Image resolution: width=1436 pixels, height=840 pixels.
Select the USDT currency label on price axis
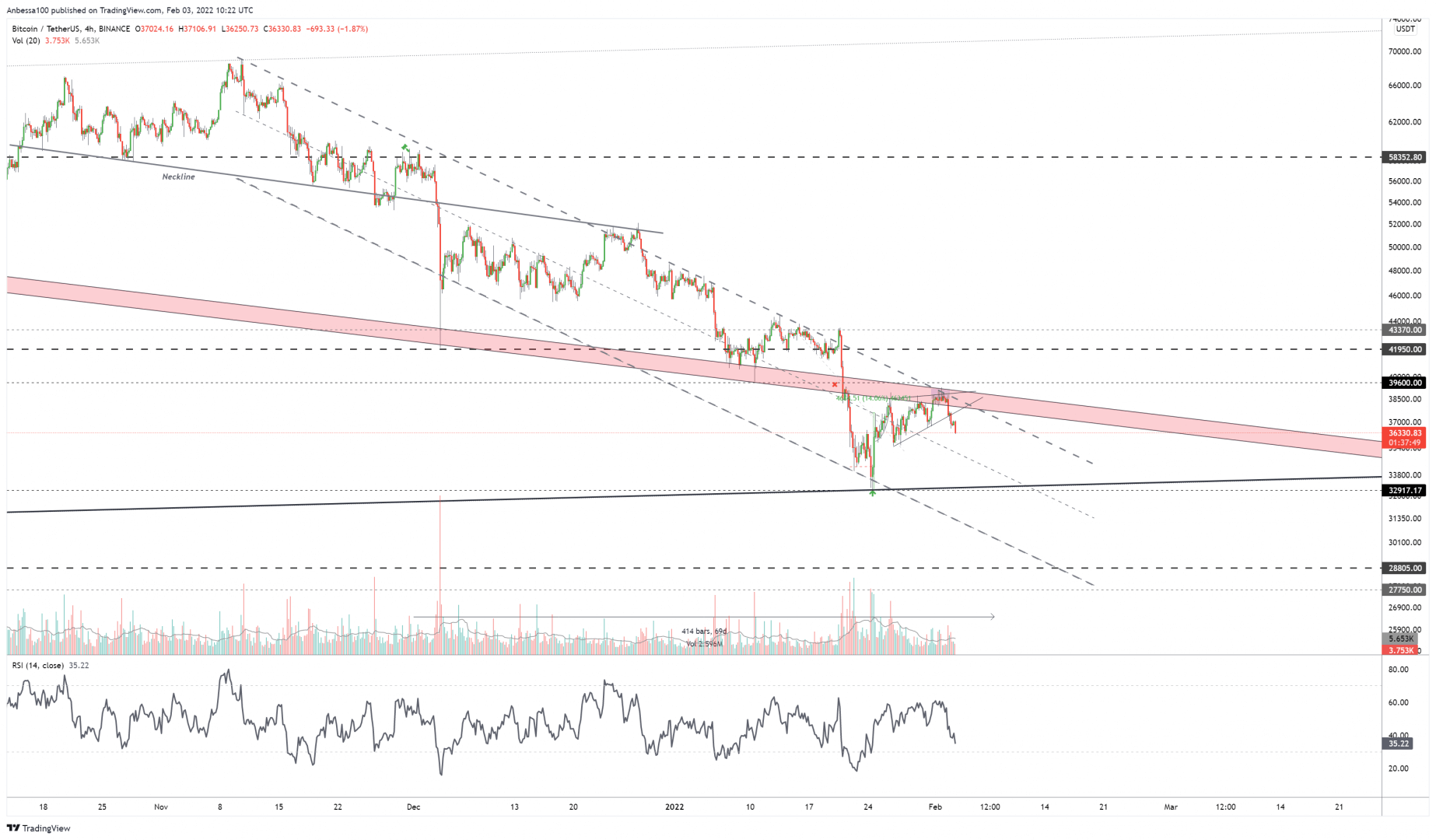1405,29
